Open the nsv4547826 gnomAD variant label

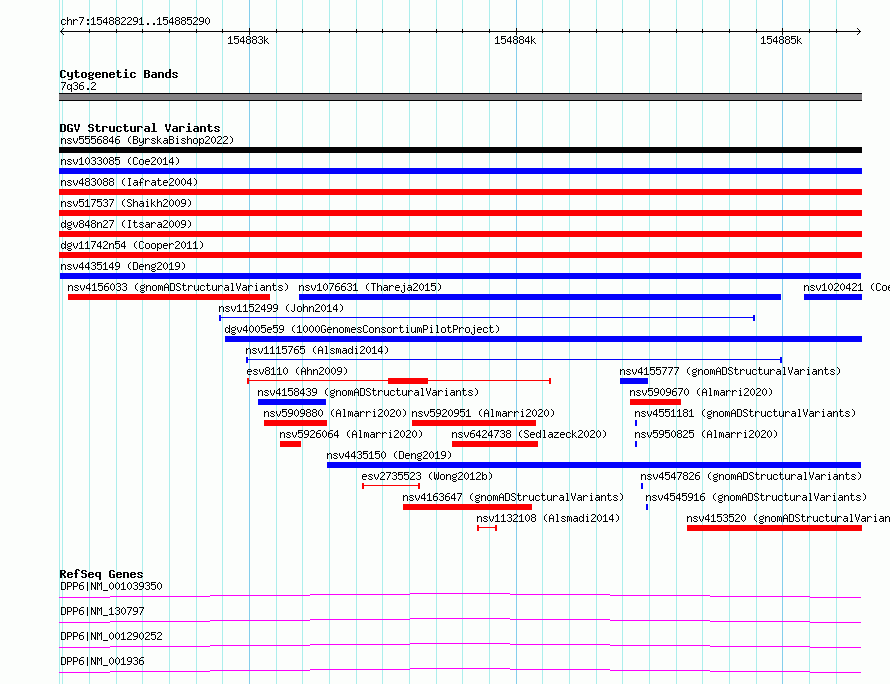[x=751, y=476]
